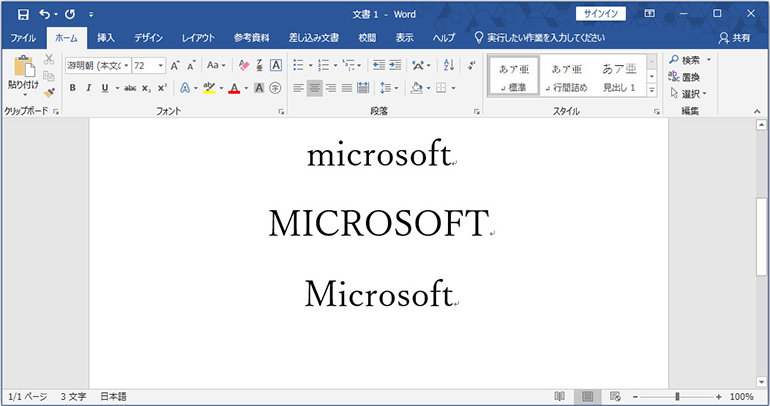The width and height of the screenshot is (770, 406).
Task: Switch to the 挿入 tab
Action: pyautogui.click(x=105, y=38)
